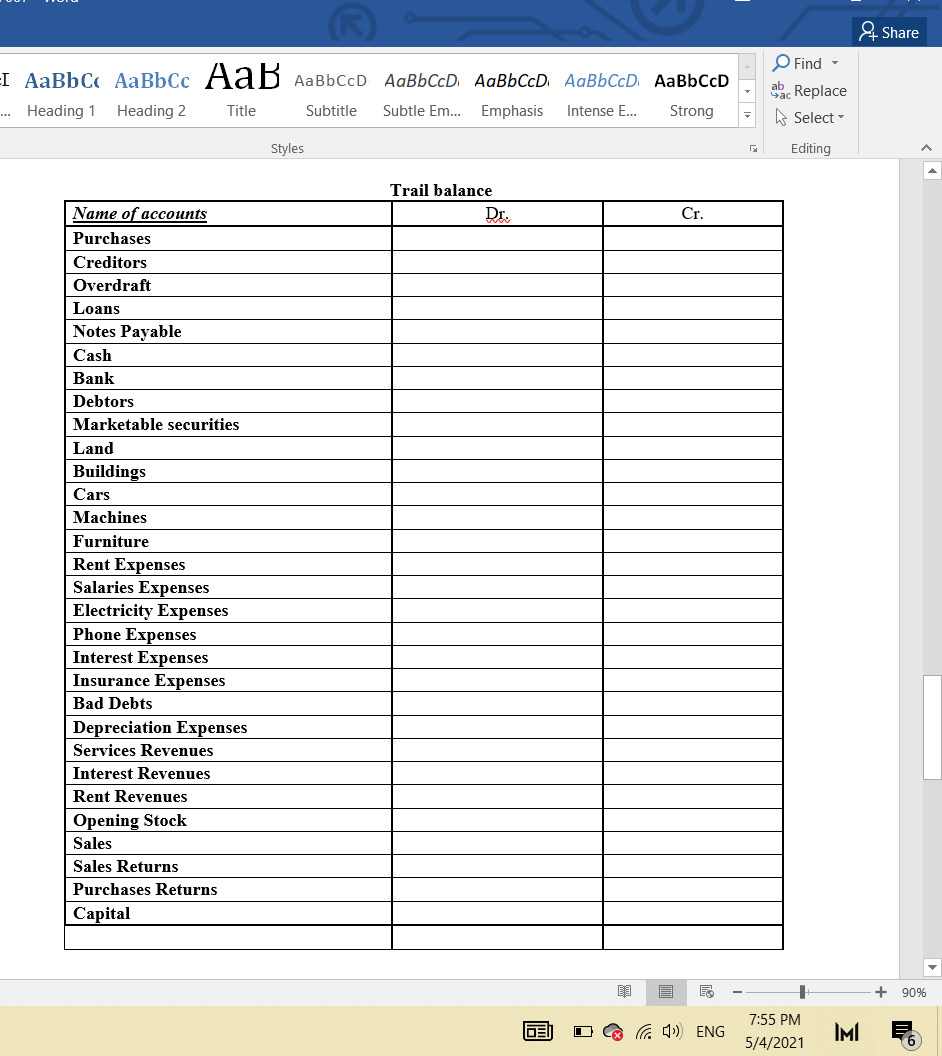942x1056 pixels.
Task: Expand the full Styles gallery
Action: tap(747, 115)
